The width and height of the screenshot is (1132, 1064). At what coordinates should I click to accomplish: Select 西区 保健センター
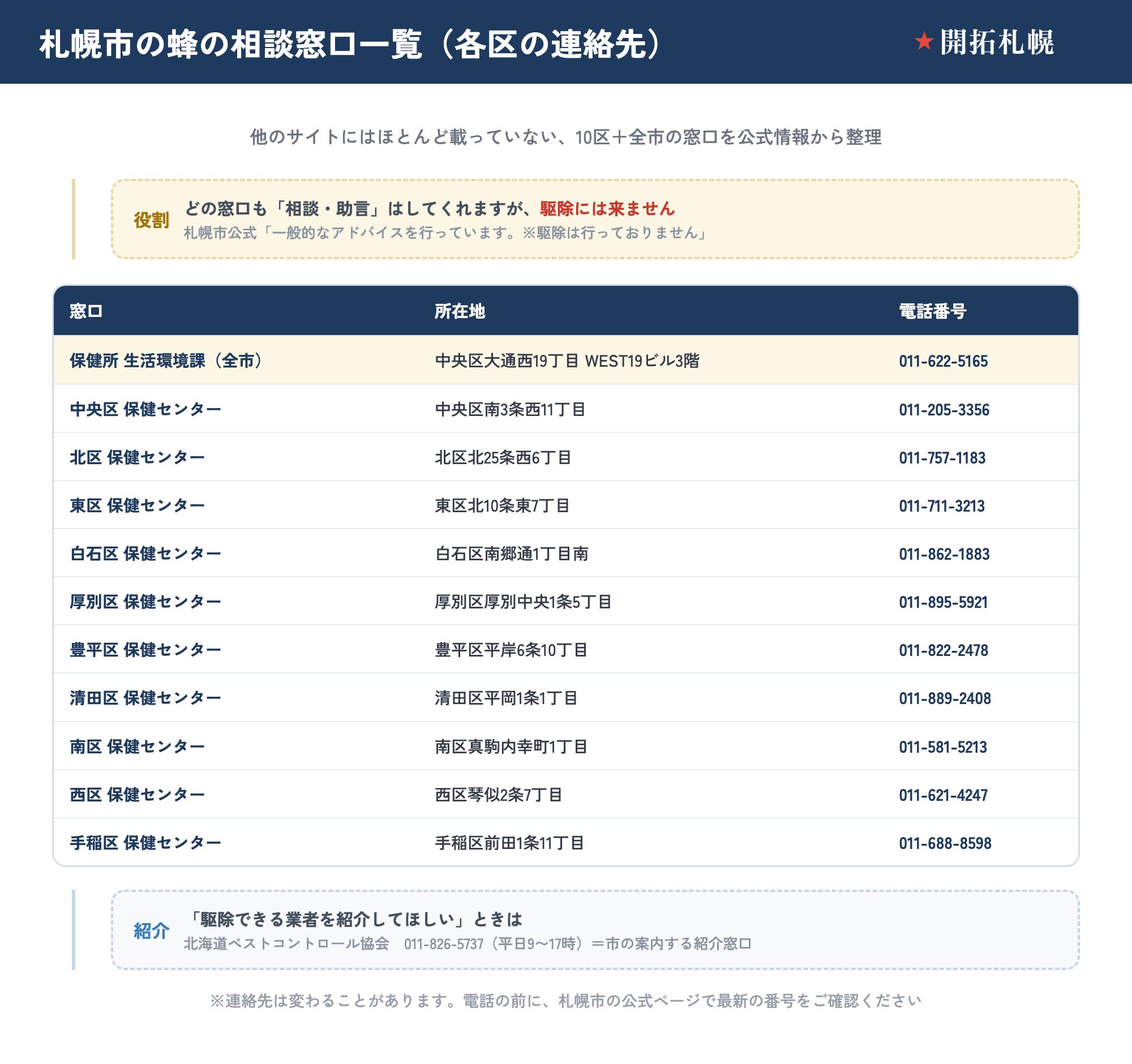pos(136,794)
